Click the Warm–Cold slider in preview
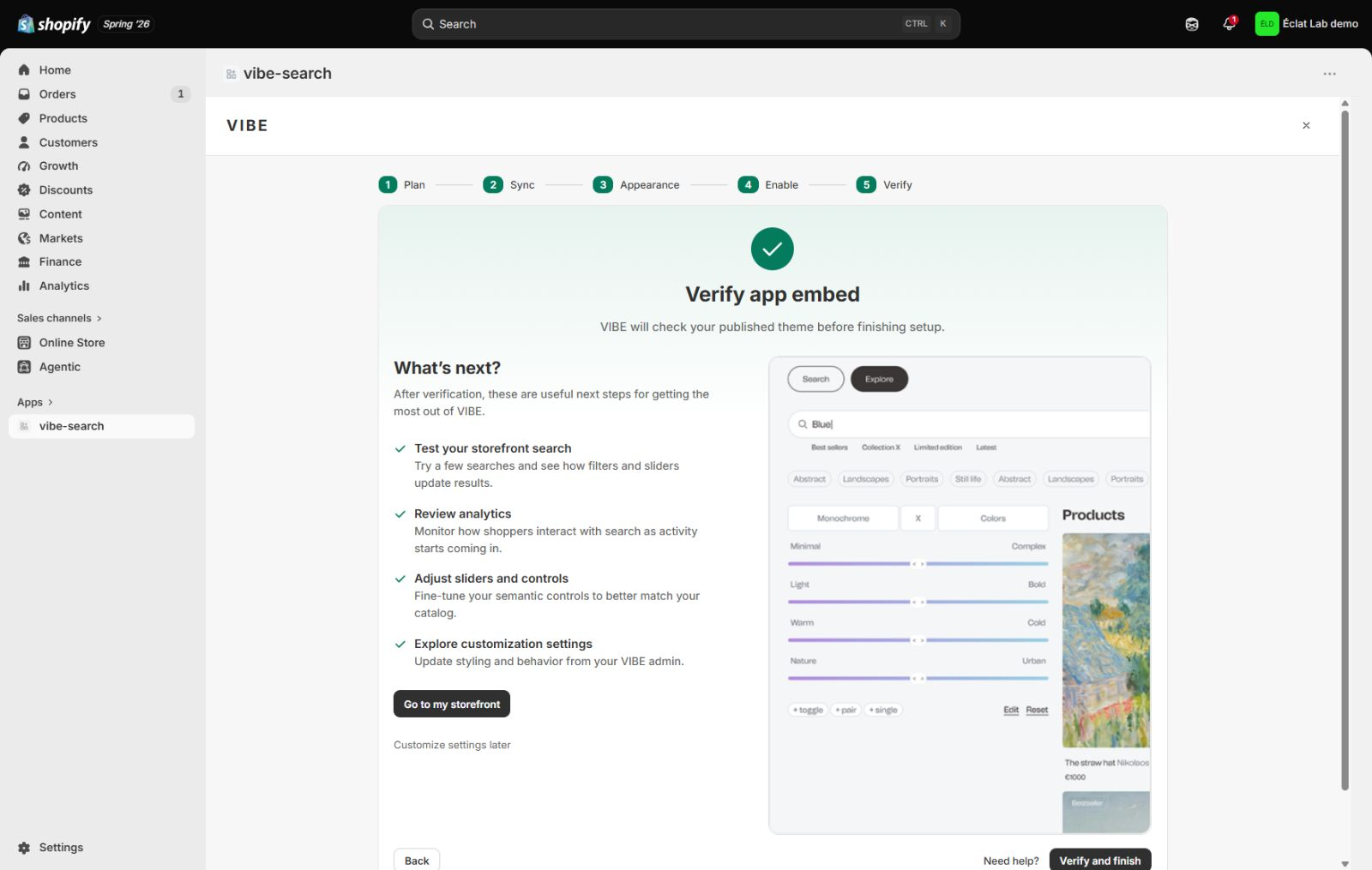Screen dimensions: 1372x870 click(918, 640)
